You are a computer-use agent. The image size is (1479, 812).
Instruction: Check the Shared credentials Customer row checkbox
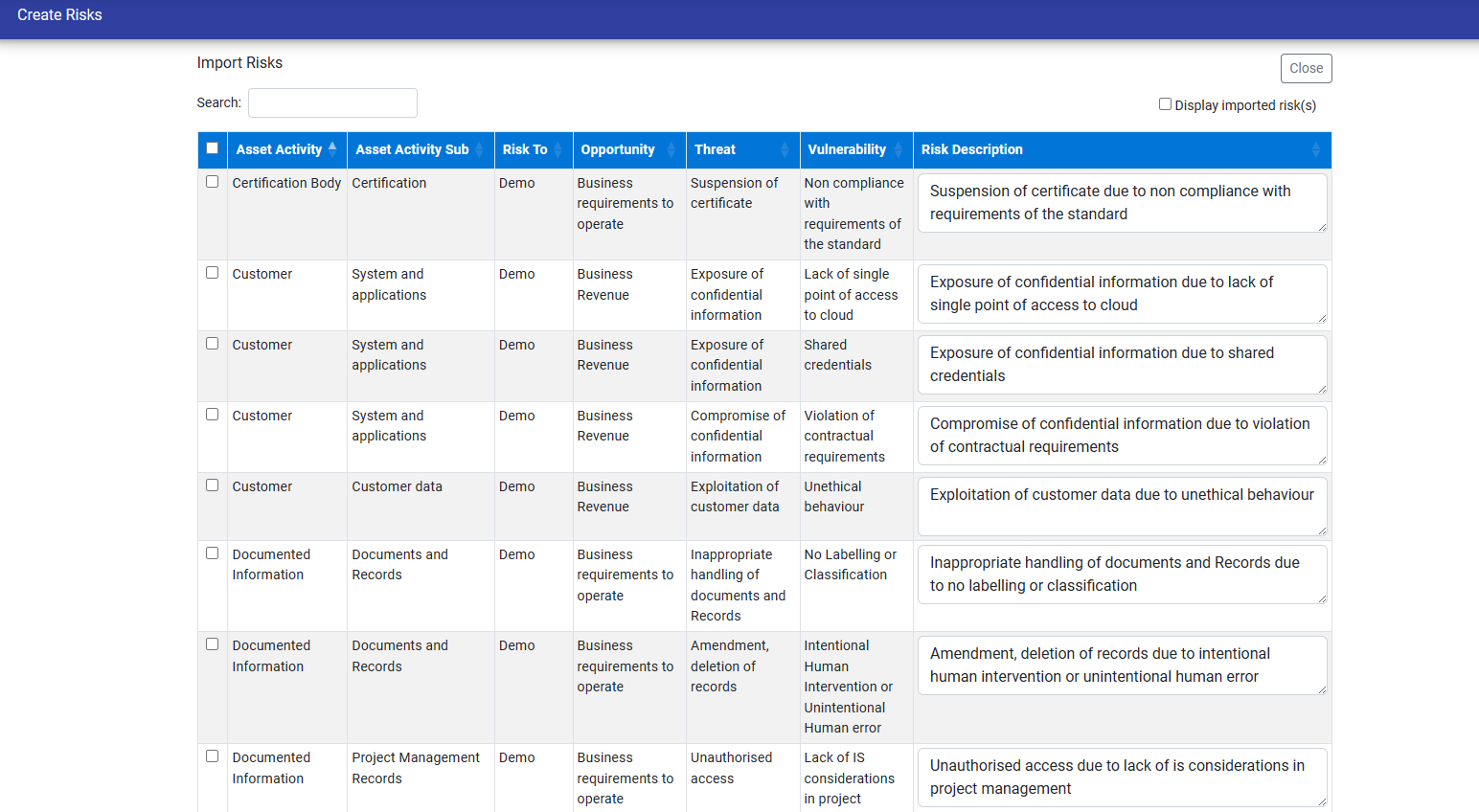[x=213, y=344]
